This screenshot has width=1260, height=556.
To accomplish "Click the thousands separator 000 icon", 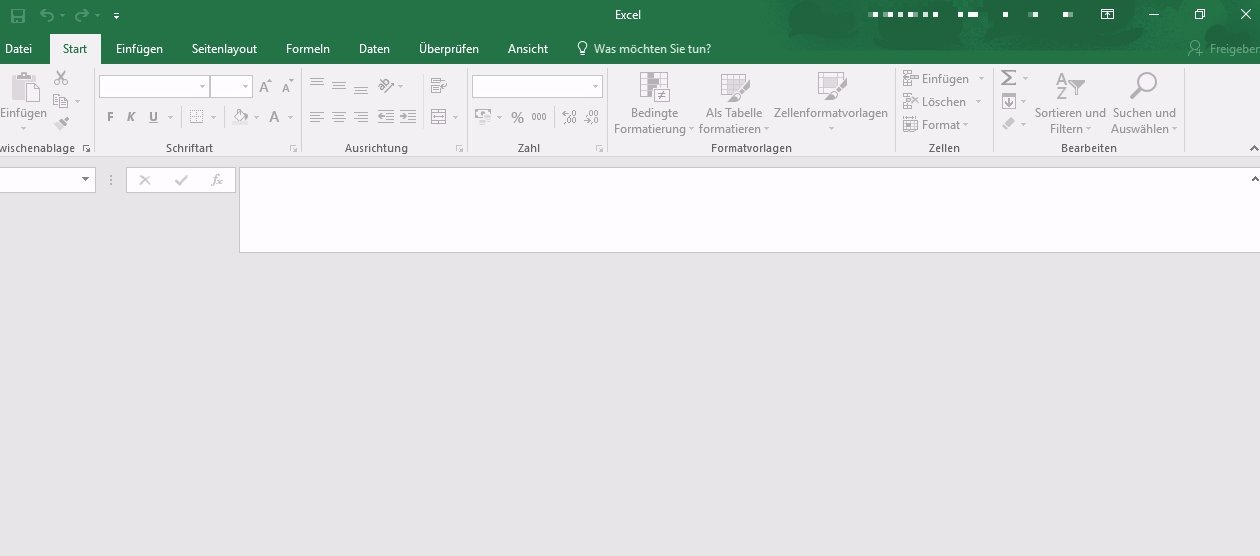I will (x=539, y=117).
